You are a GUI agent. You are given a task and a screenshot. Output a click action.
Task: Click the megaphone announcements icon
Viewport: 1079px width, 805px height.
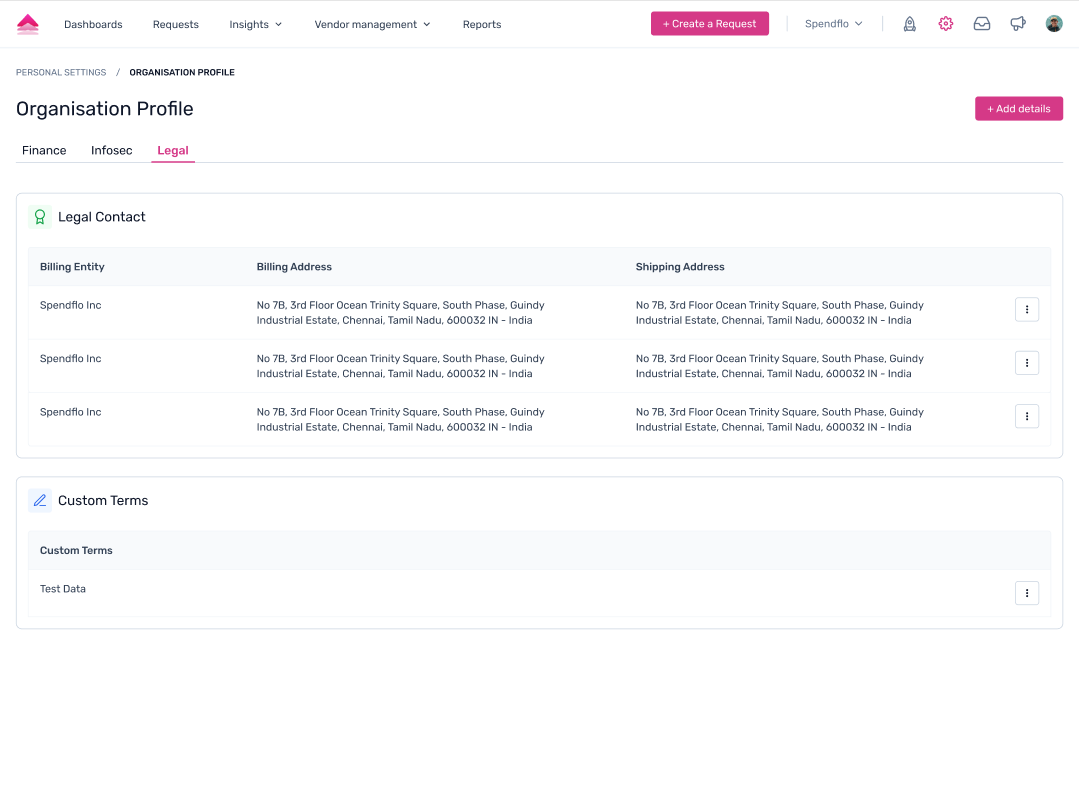pyautogui.click(x=1018, y=24)
